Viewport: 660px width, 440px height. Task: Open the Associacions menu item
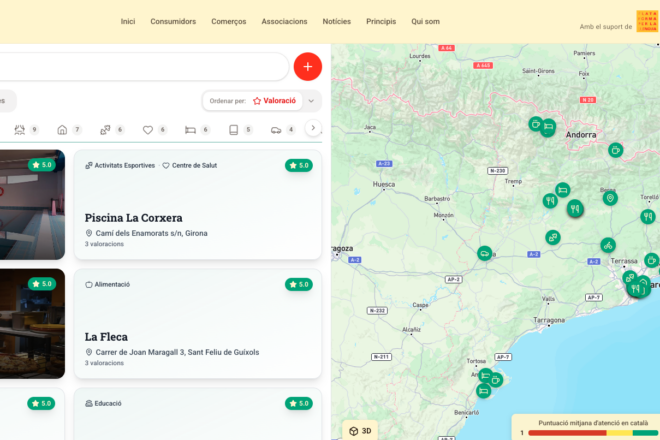pyautogui.click(x=284, y=21)
